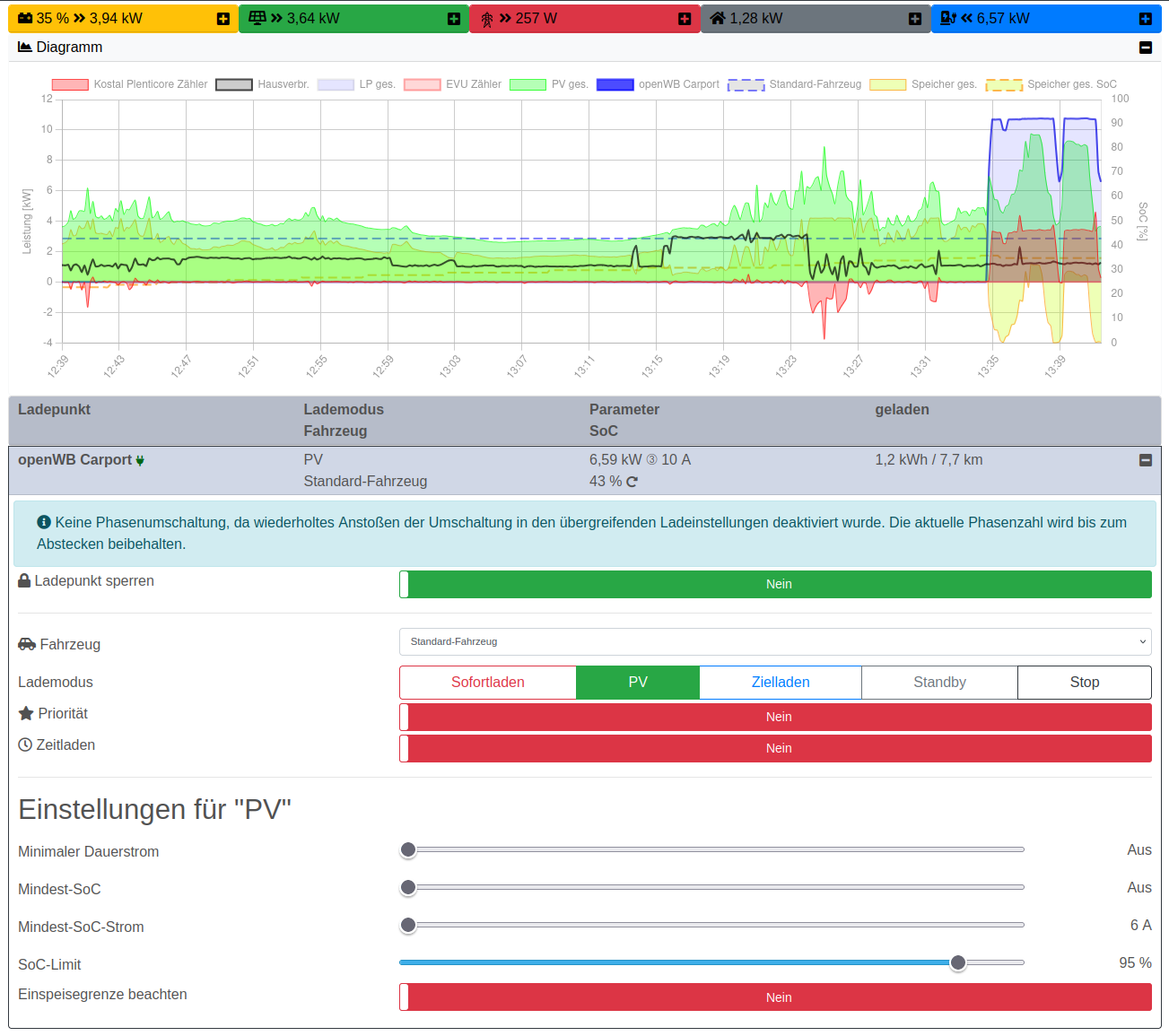1169x1036 pixels.
Task: Toggle Priorität switch
Action: [775, 717]
